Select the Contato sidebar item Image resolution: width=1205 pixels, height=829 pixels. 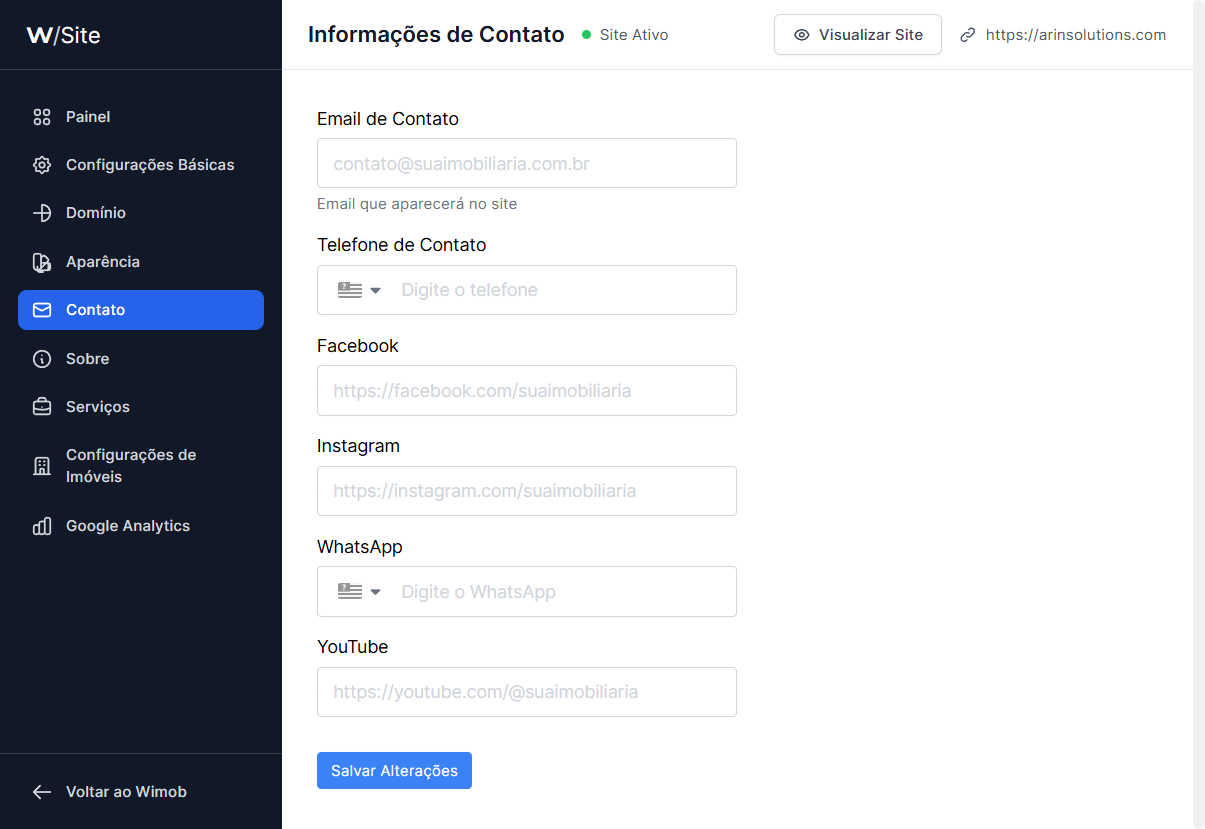pyautogui.click(x=141, y=310)
